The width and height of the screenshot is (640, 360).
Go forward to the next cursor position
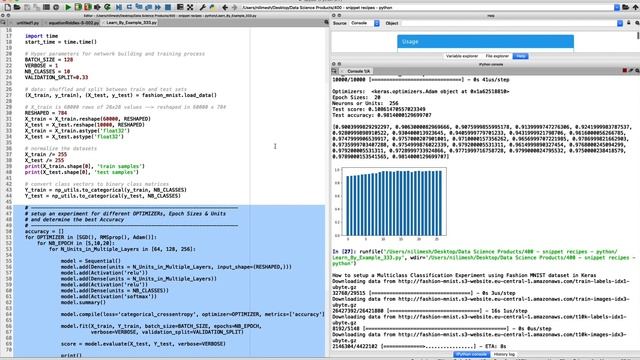[234, 7]
